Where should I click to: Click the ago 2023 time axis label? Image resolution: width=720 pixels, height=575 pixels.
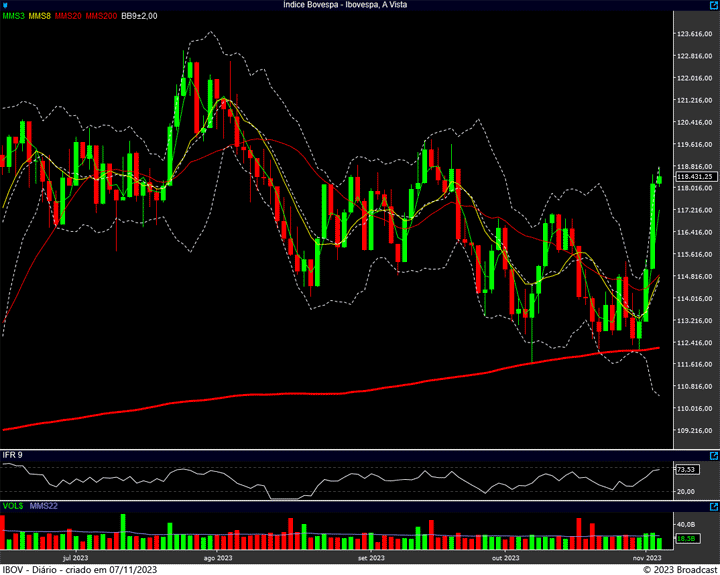pyautogui.click(x=217, y=558)
